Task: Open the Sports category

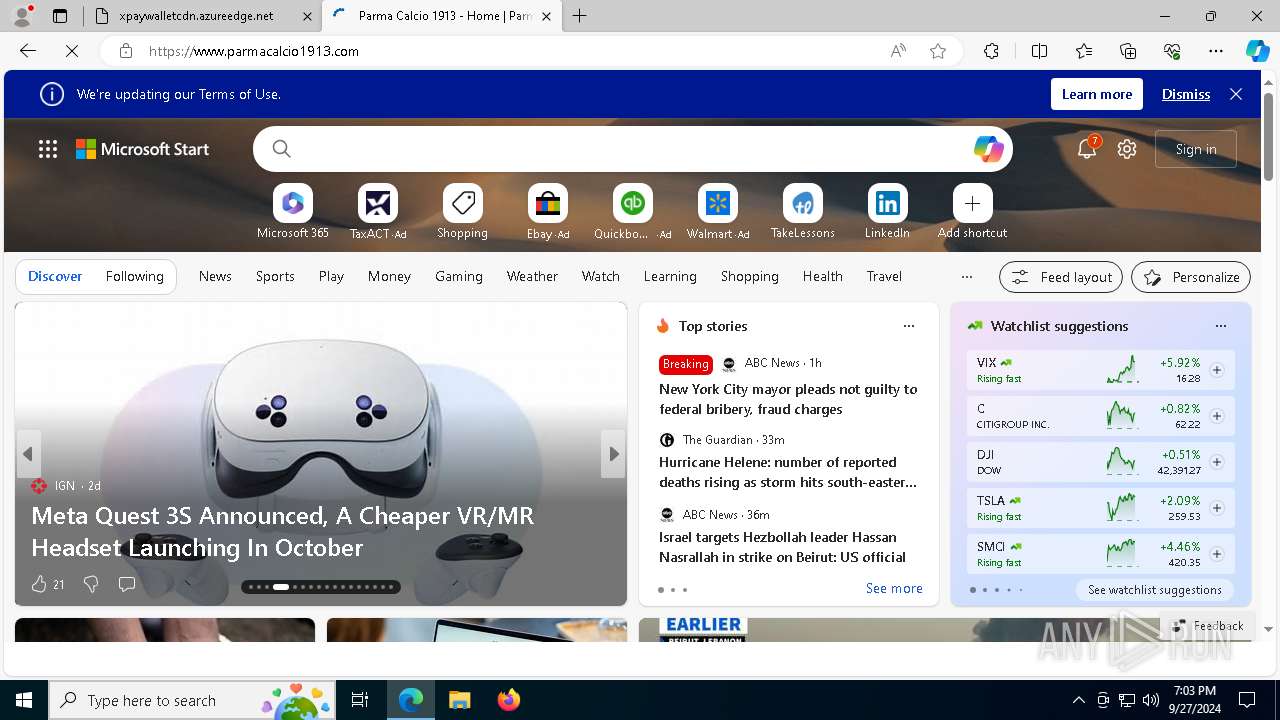Action: [275, 277]
